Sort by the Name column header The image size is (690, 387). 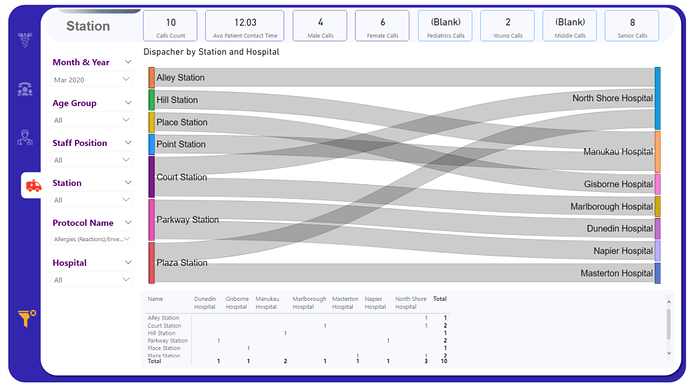(155, 299)
